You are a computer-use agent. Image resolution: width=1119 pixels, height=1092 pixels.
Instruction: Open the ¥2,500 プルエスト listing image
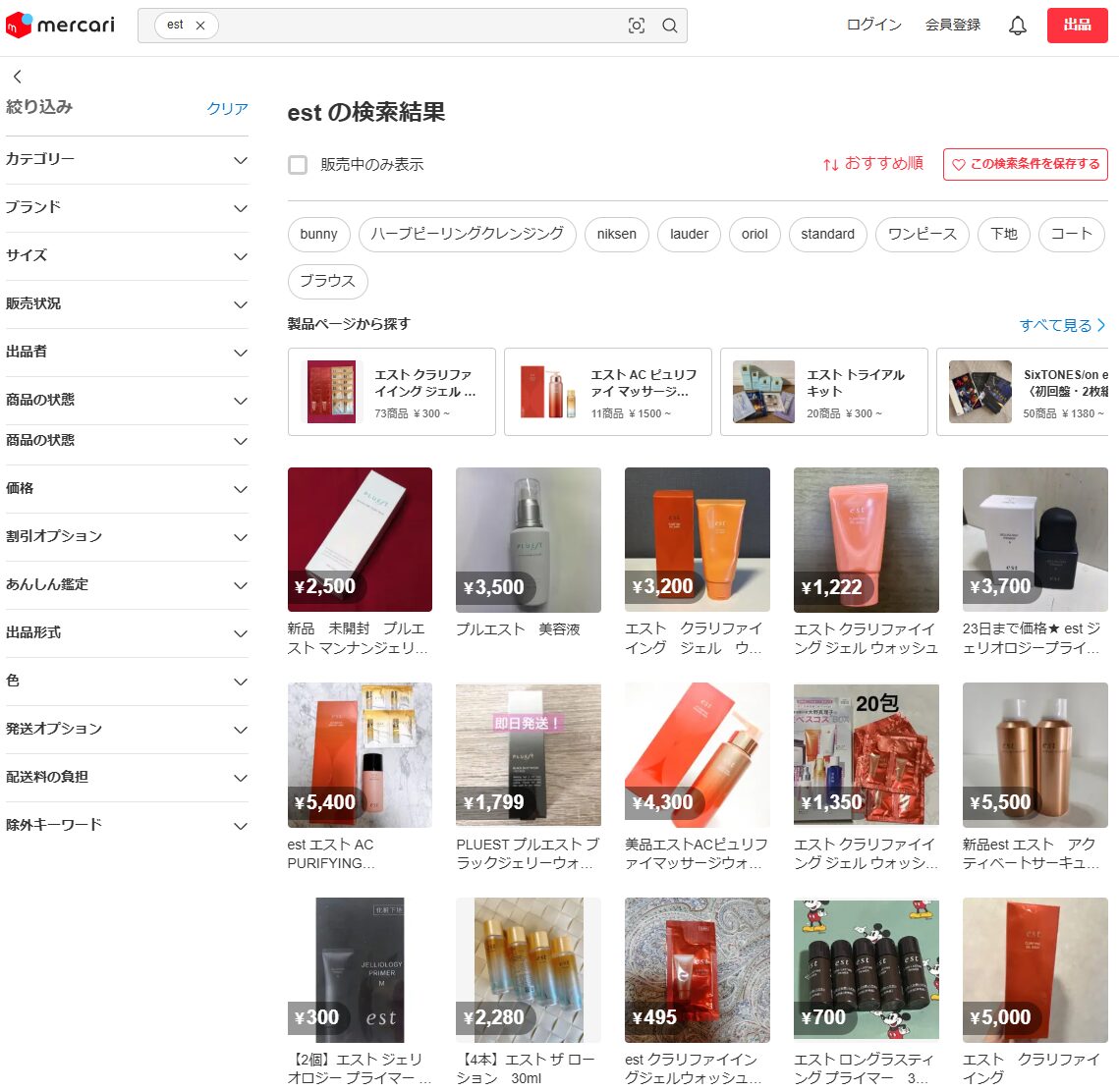click(x=360, y=540)
